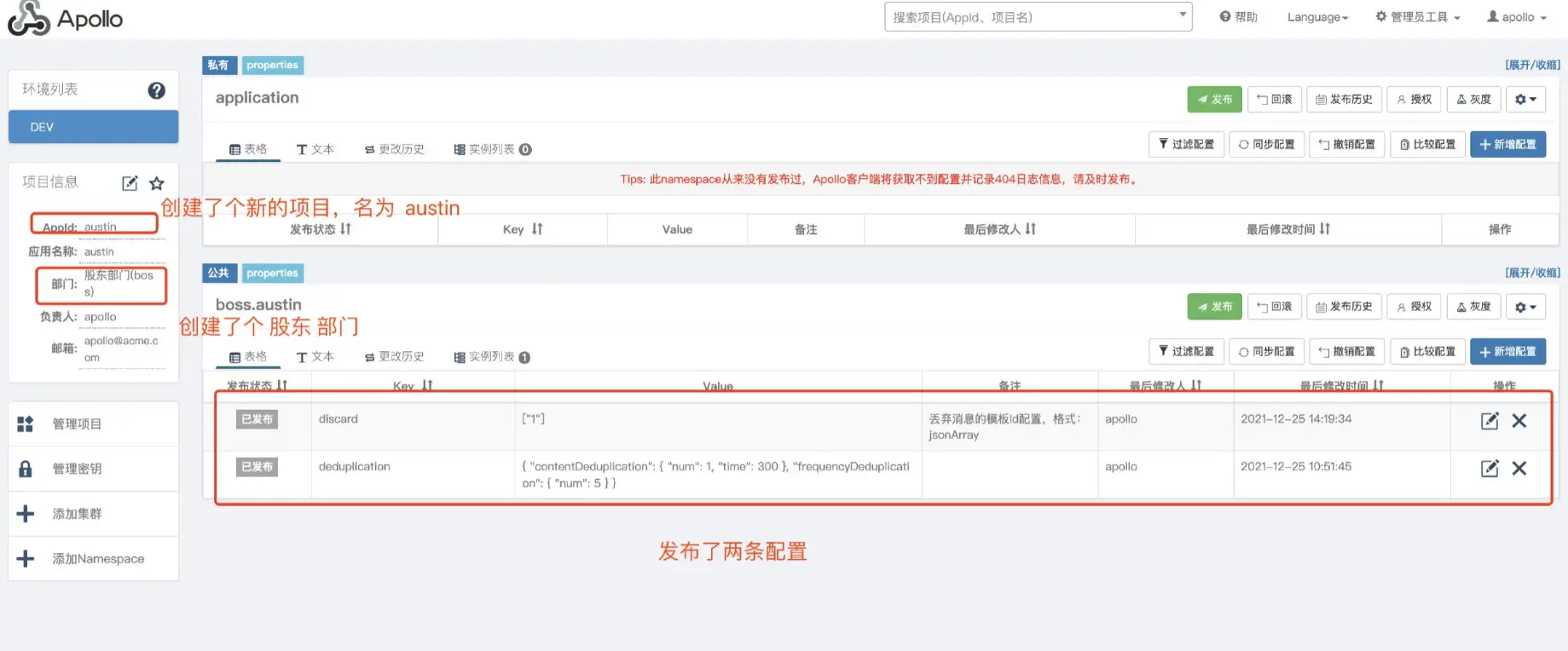Toggle 展开/收缩 for boss.austin namespace

pos(1532,273)
